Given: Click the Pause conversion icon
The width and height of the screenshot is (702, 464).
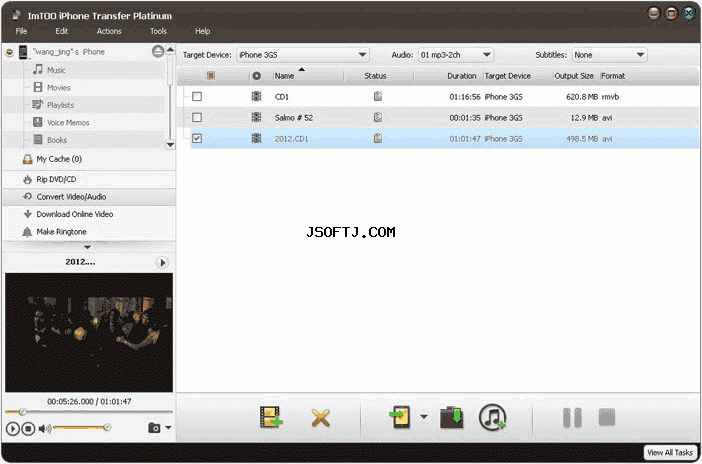Looking at the screenshot, I should tap(572, 417).
